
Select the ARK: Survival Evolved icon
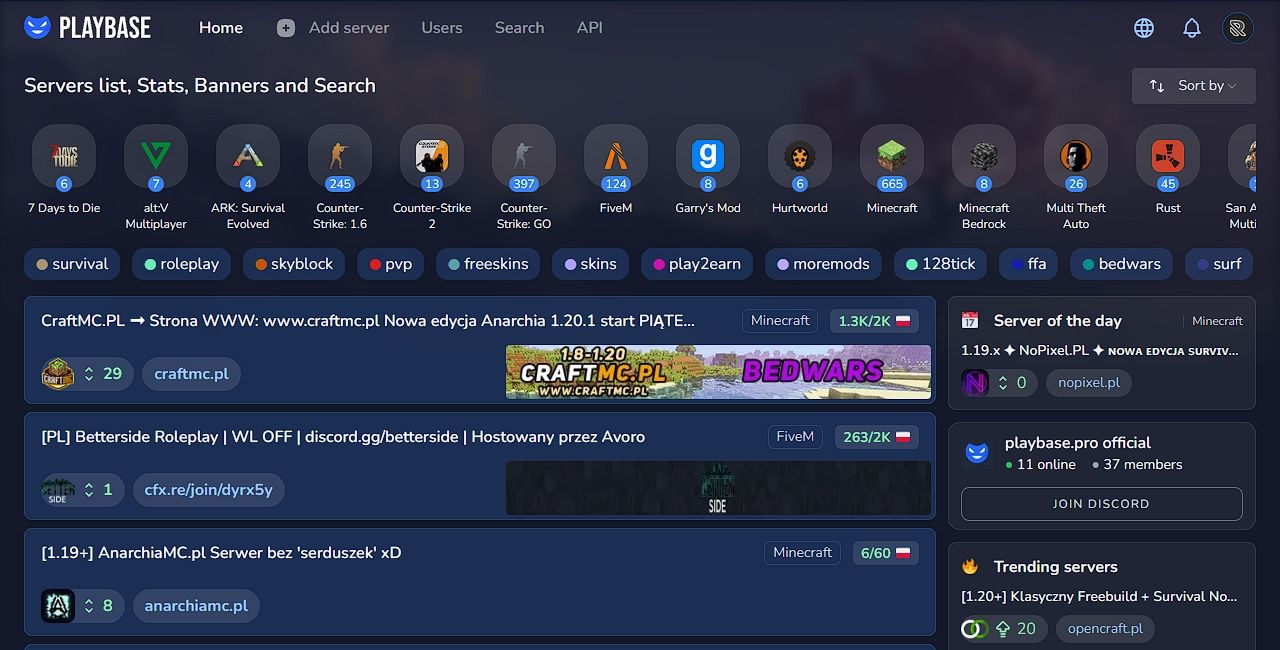tap(247, 156)
